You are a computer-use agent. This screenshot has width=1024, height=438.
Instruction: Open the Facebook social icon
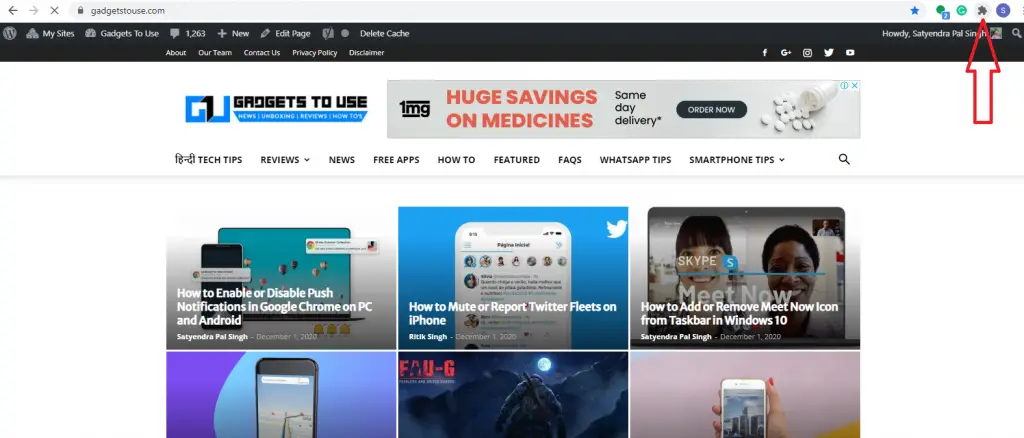(x=765, y=53)
